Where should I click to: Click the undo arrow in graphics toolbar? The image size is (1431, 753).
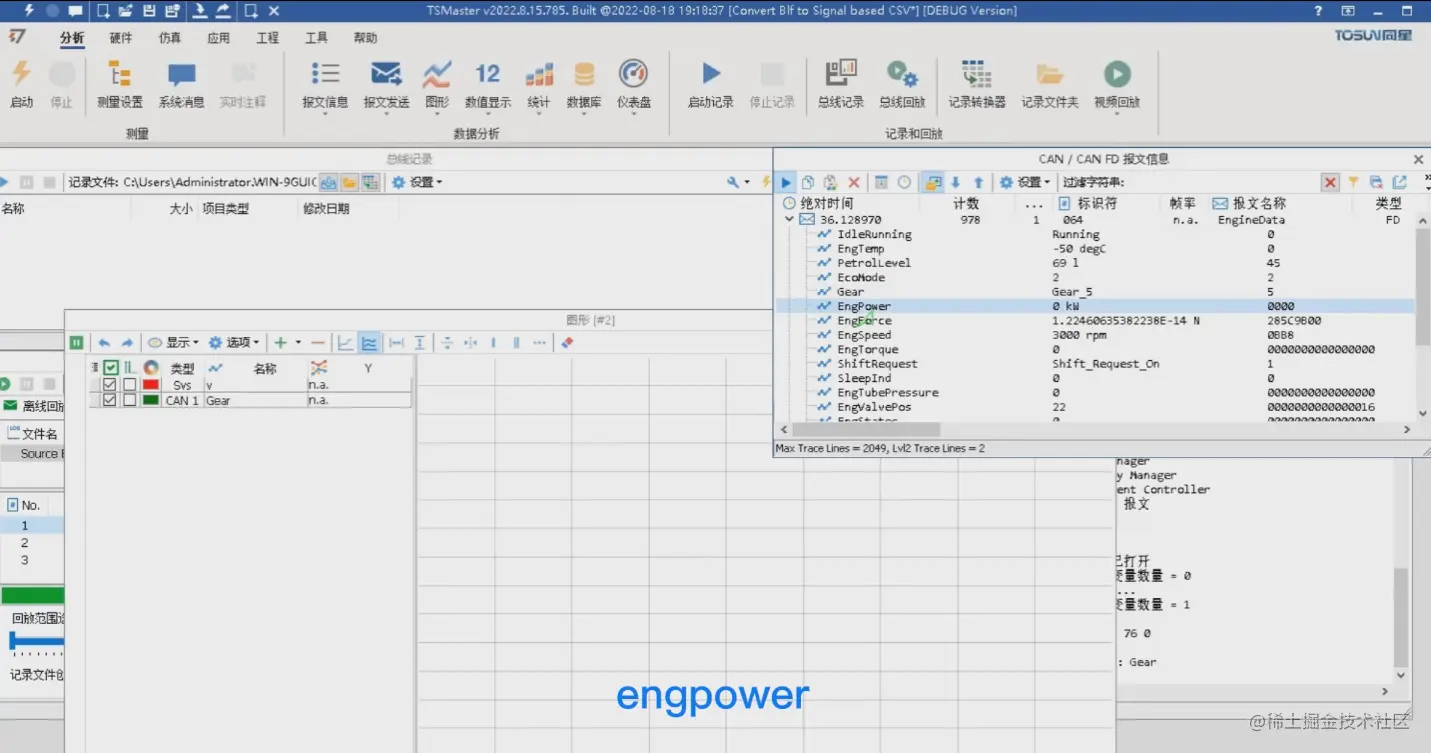pyautogui.click(x=104, y=342)
